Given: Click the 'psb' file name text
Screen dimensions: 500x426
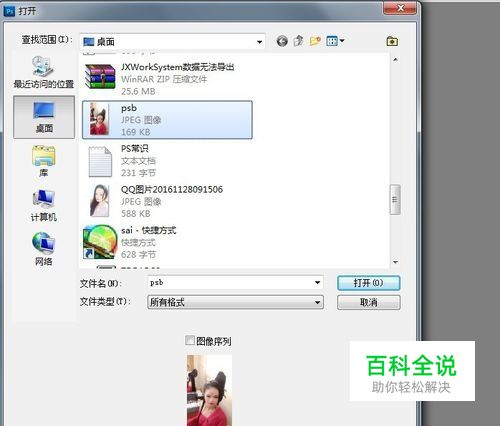Looking at the screenshot, I should point(129,108).
